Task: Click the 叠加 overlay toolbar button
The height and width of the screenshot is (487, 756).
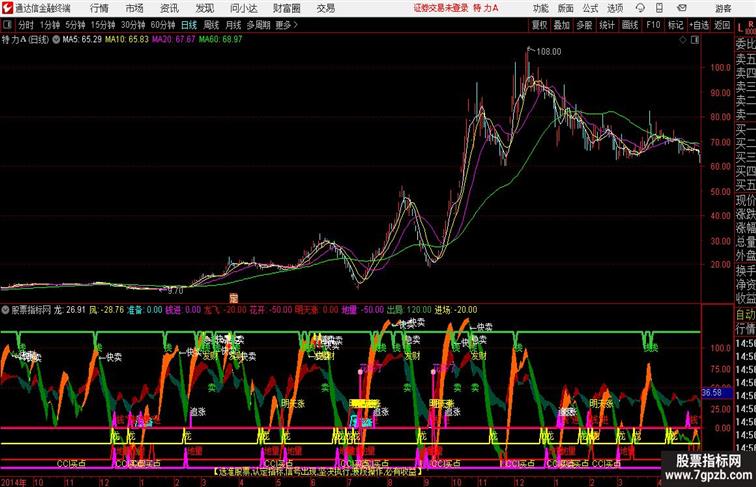Action: (562, 25)
